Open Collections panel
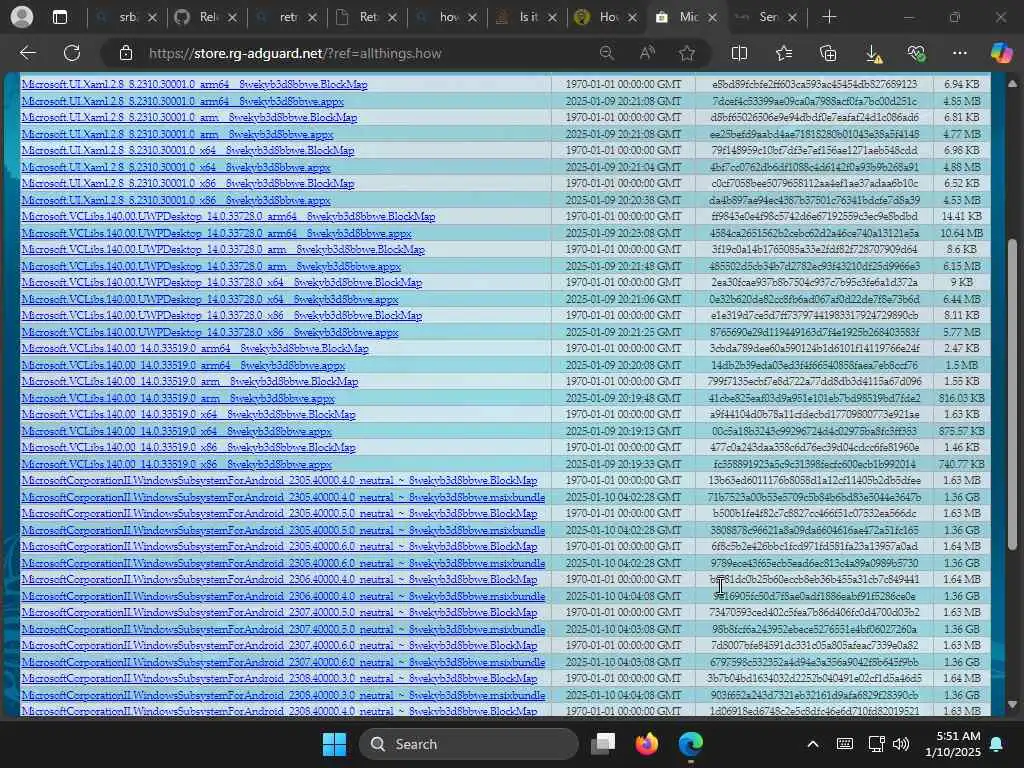This screenshot has width=1024, height=768. pos(828,53)
